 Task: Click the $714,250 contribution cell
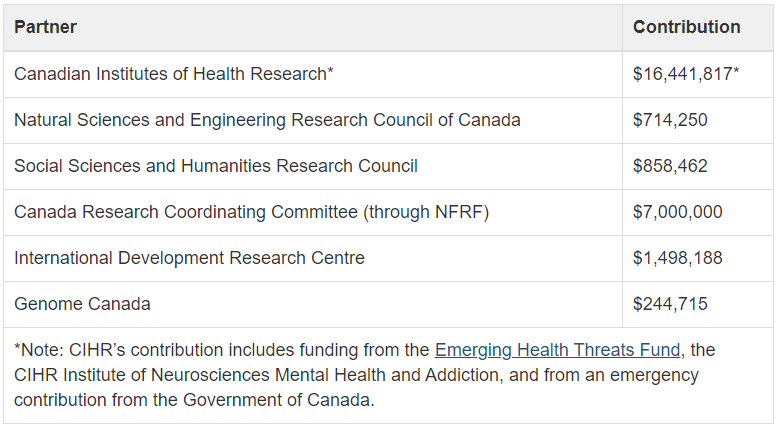(x=698, y=120)
